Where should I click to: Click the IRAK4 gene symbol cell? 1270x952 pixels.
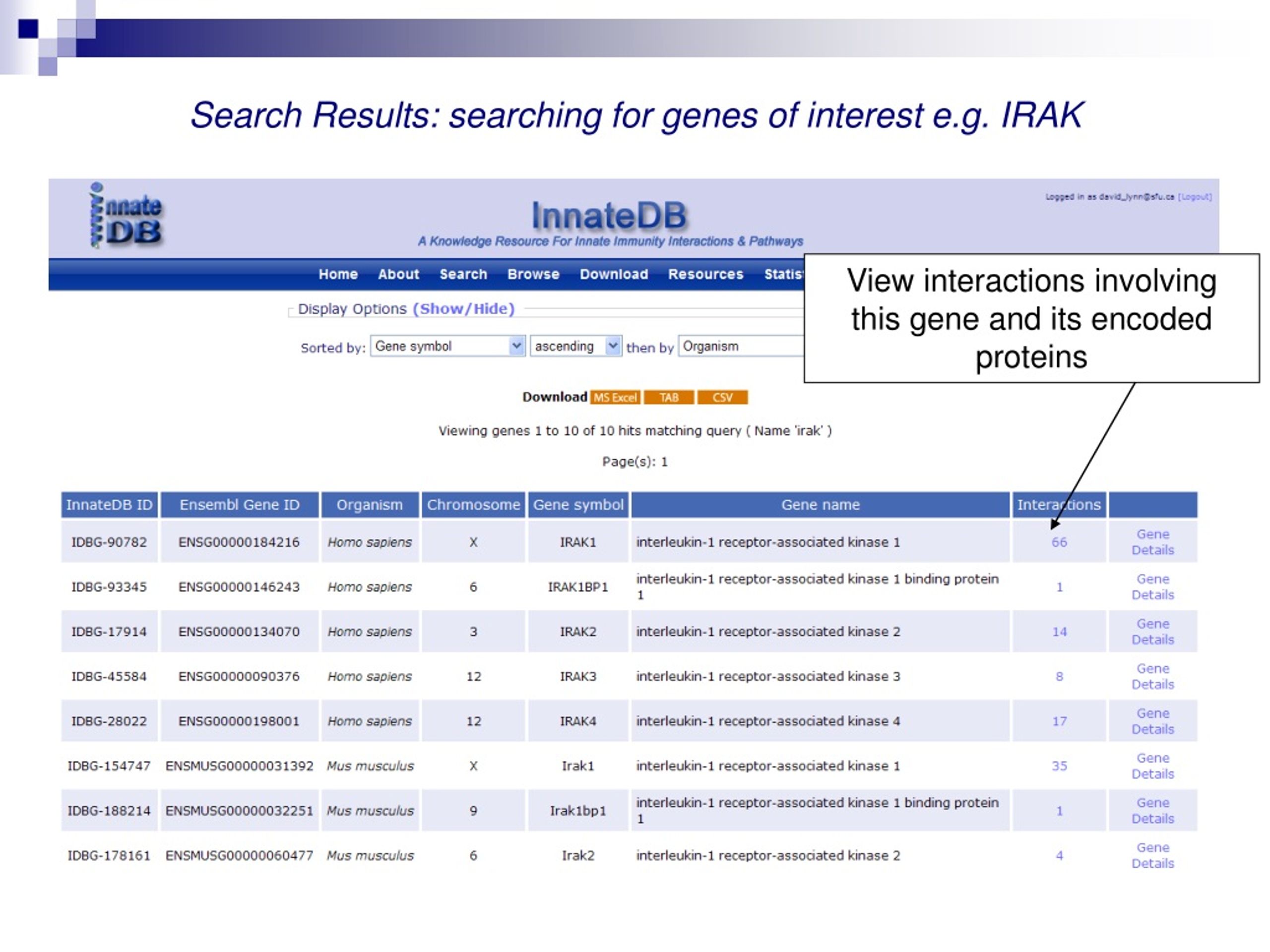(x=578, y=721)
